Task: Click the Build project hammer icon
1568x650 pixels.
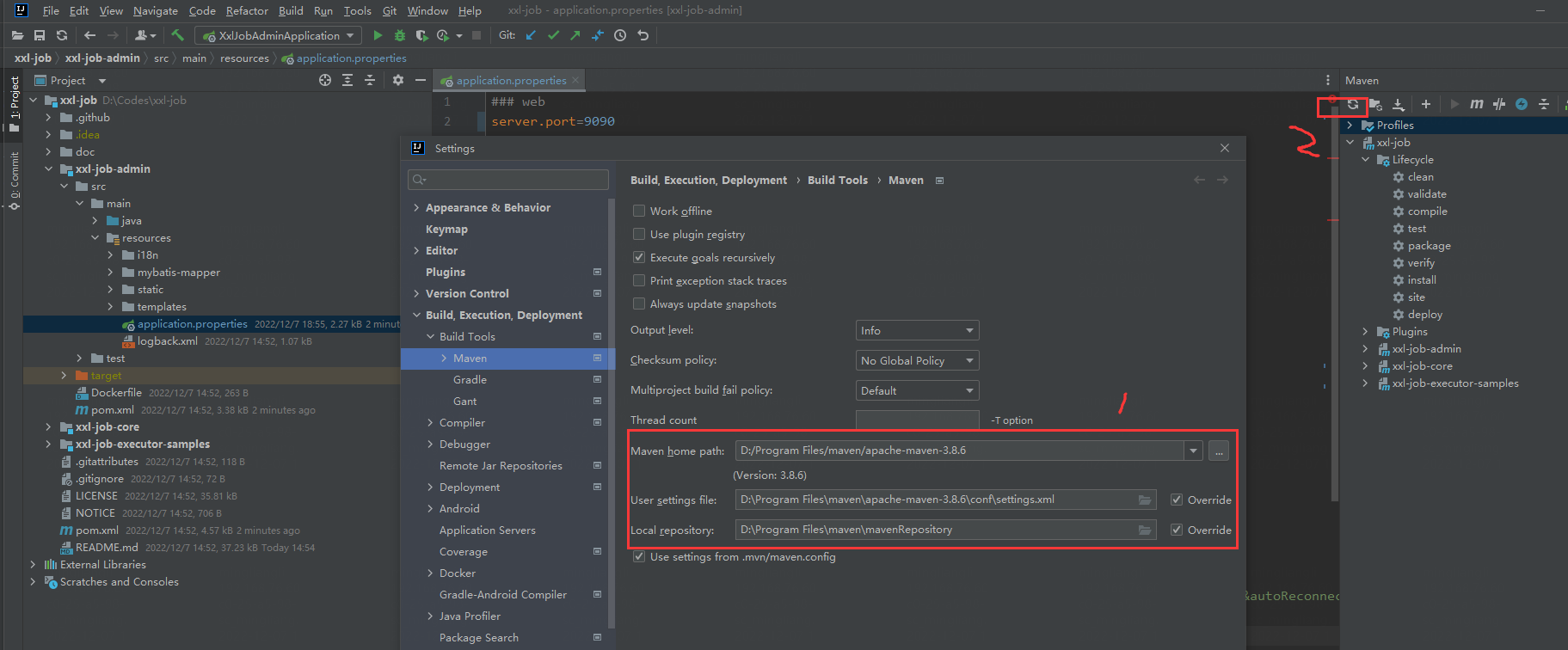Action: coord(178,35)
